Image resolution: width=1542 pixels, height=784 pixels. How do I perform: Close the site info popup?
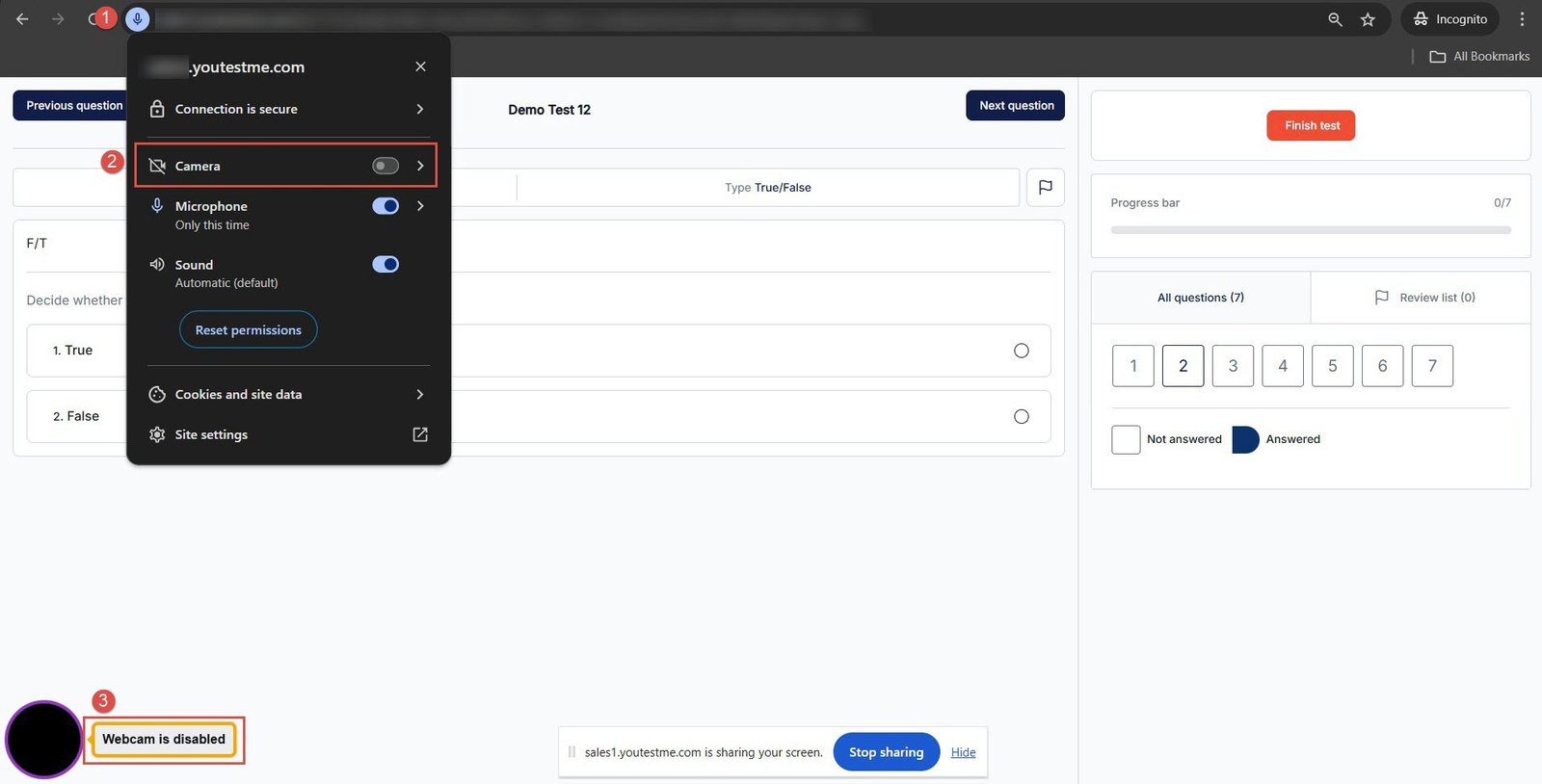[x=420, y=66]
